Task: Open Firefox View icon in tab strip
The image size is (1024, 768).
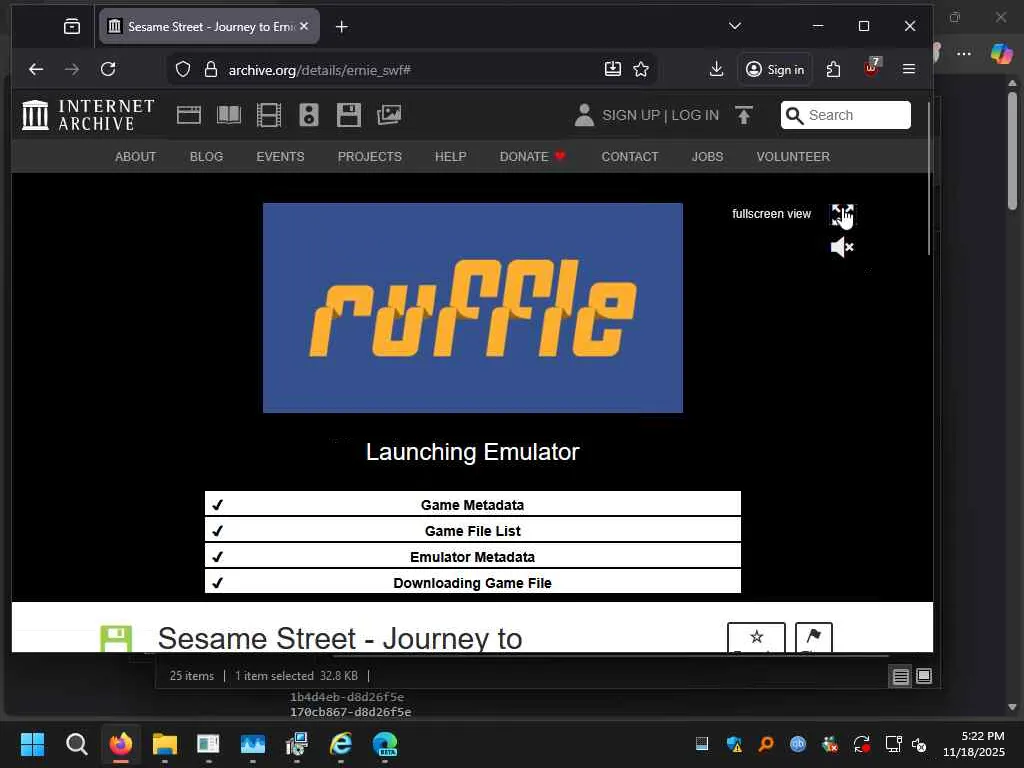Action: [x=72, y=26]
